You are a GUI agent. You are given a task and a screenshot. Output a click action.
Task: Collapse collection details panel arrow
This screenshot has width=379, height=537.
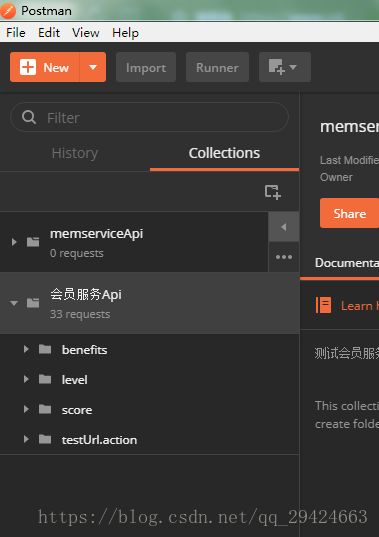point(284,227)
